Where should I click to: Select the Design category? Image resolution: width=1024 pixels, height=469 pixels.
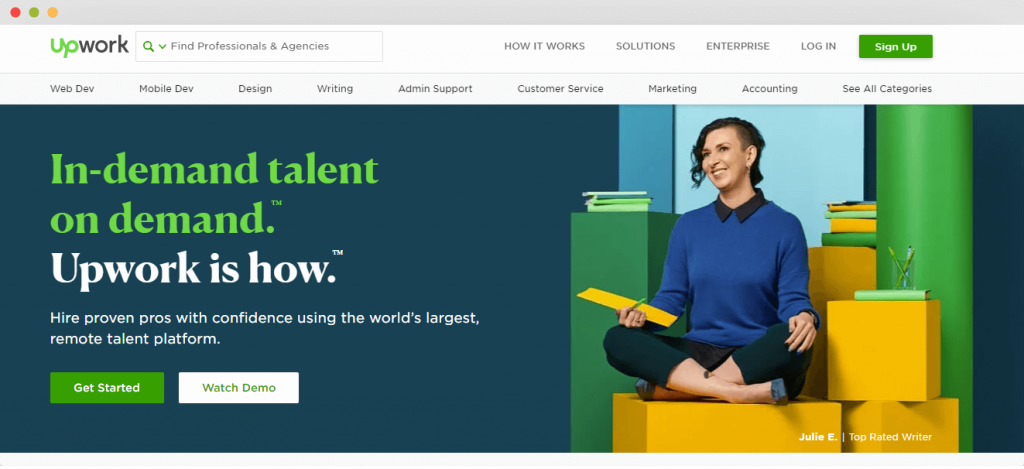pyautogui.click(x=255, y=89)
